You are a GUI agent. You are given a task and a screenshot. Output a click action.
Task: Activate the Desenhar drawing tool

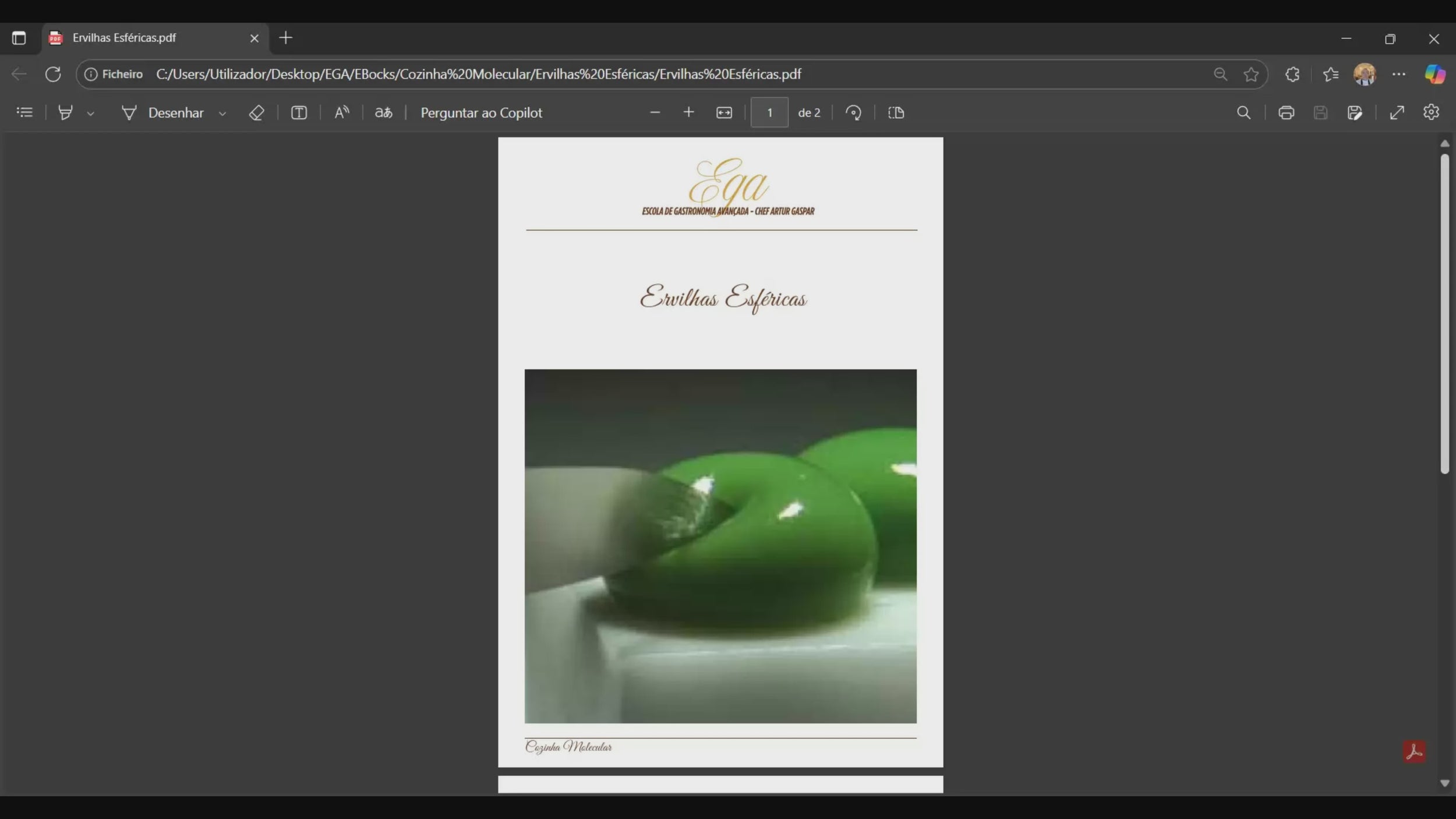[163, 112]
